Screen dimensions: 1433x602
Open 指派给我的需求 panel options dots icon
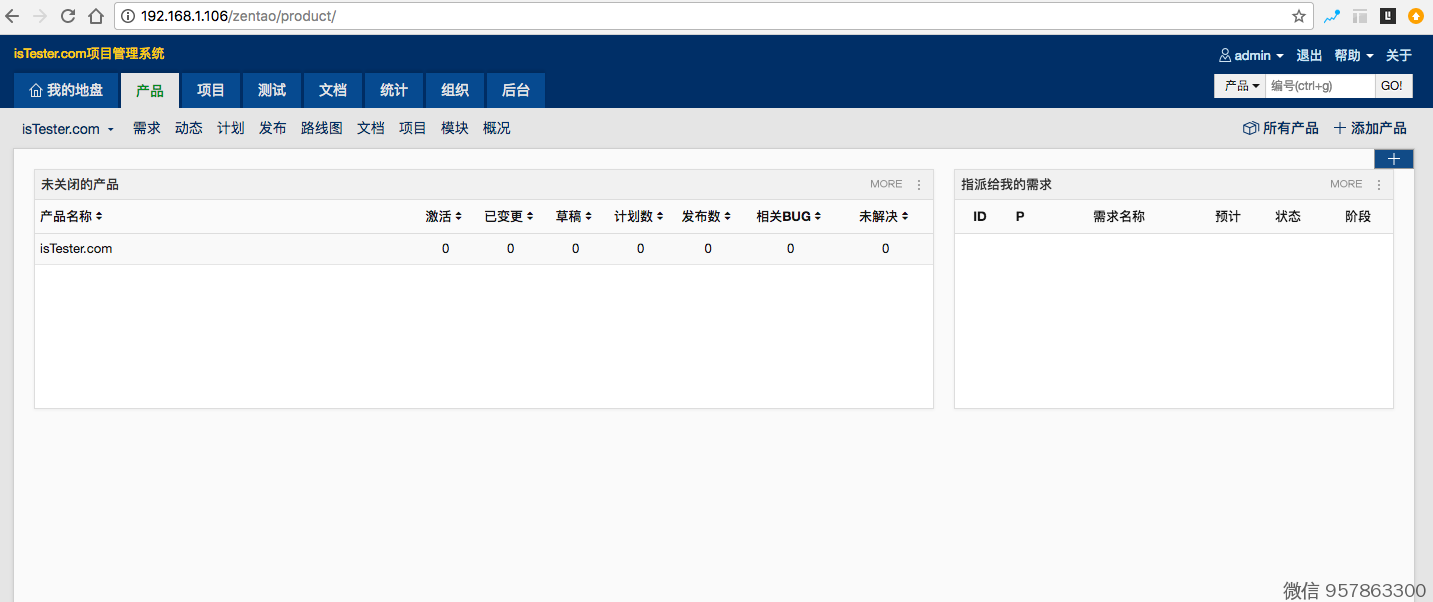coord(1379,185)
